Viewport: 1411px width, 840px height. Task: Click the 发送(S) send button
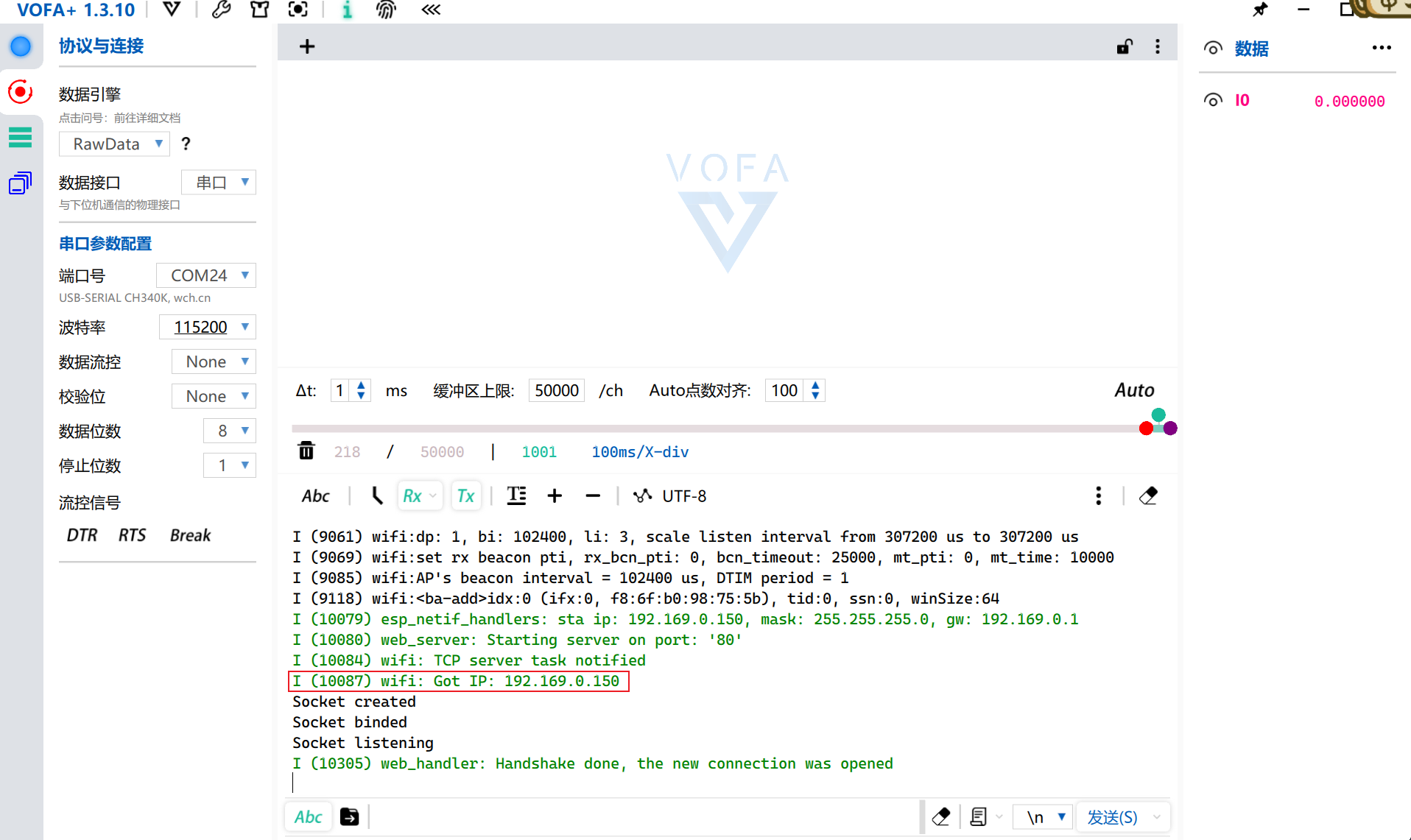tap(1112, 817)
